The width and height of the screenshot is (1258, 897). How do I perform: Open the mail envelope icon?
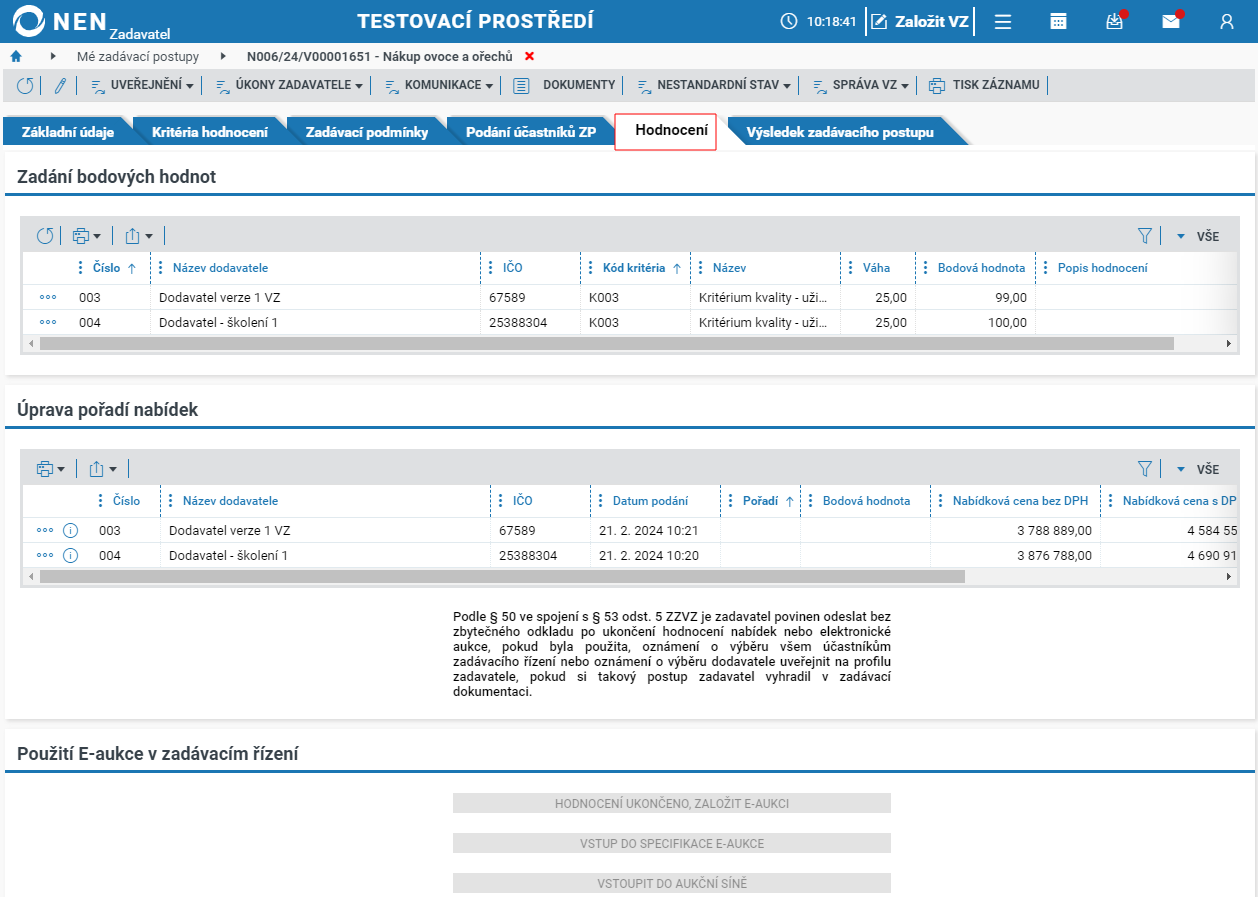click(1171, 21)
